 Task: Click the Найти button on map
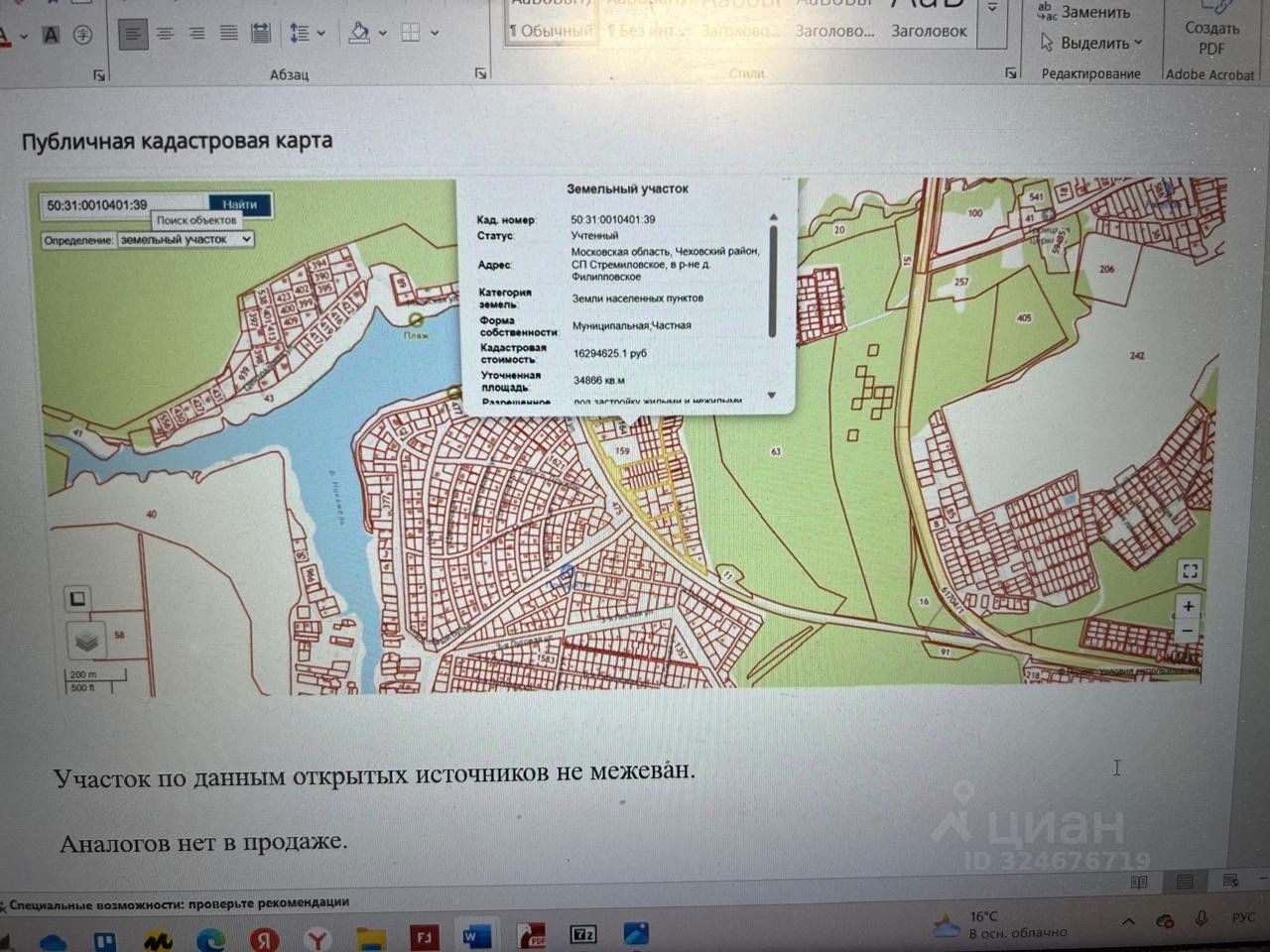[x=240, y=204]
